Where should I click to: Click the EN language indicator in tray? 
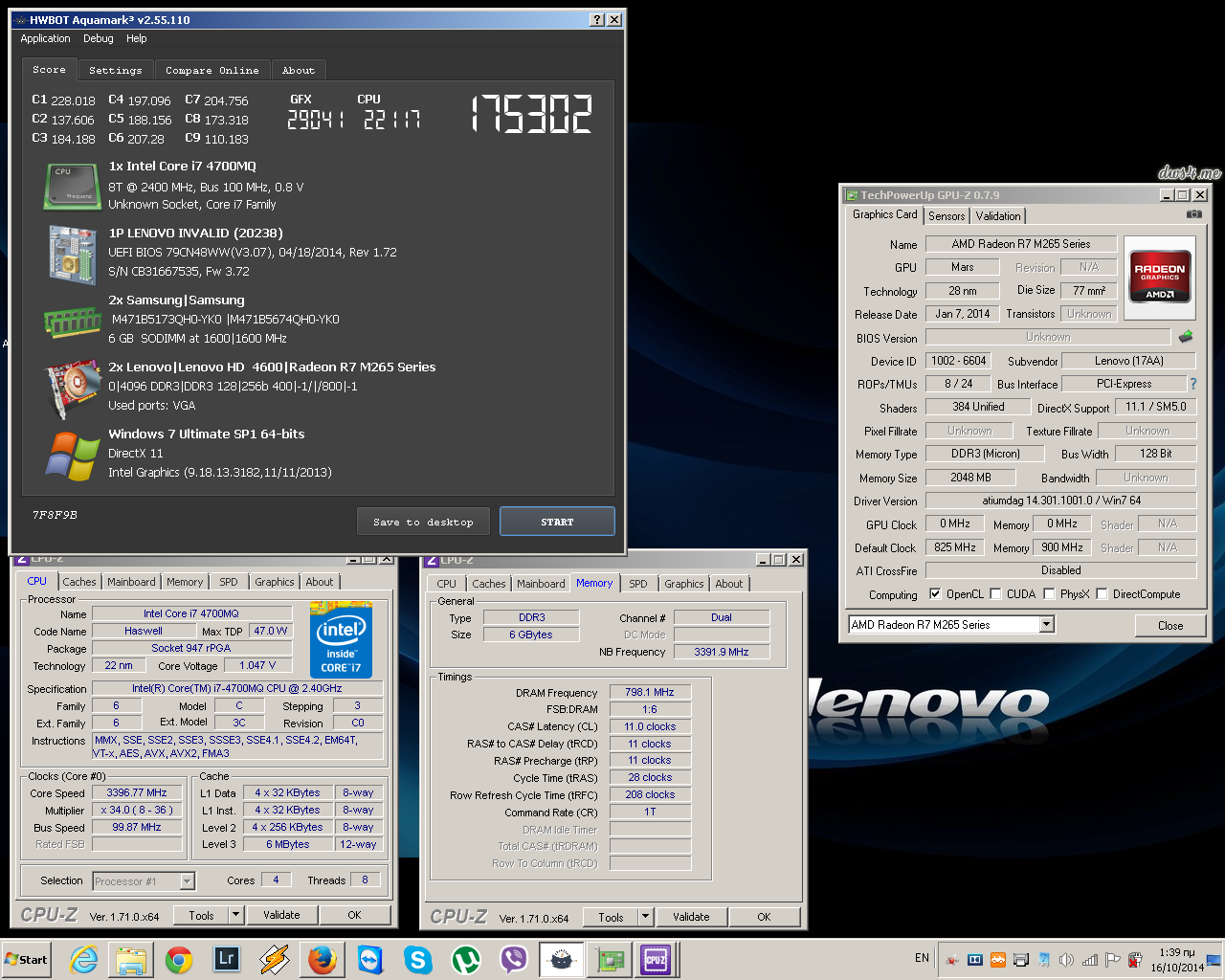[x=922, y=958]
